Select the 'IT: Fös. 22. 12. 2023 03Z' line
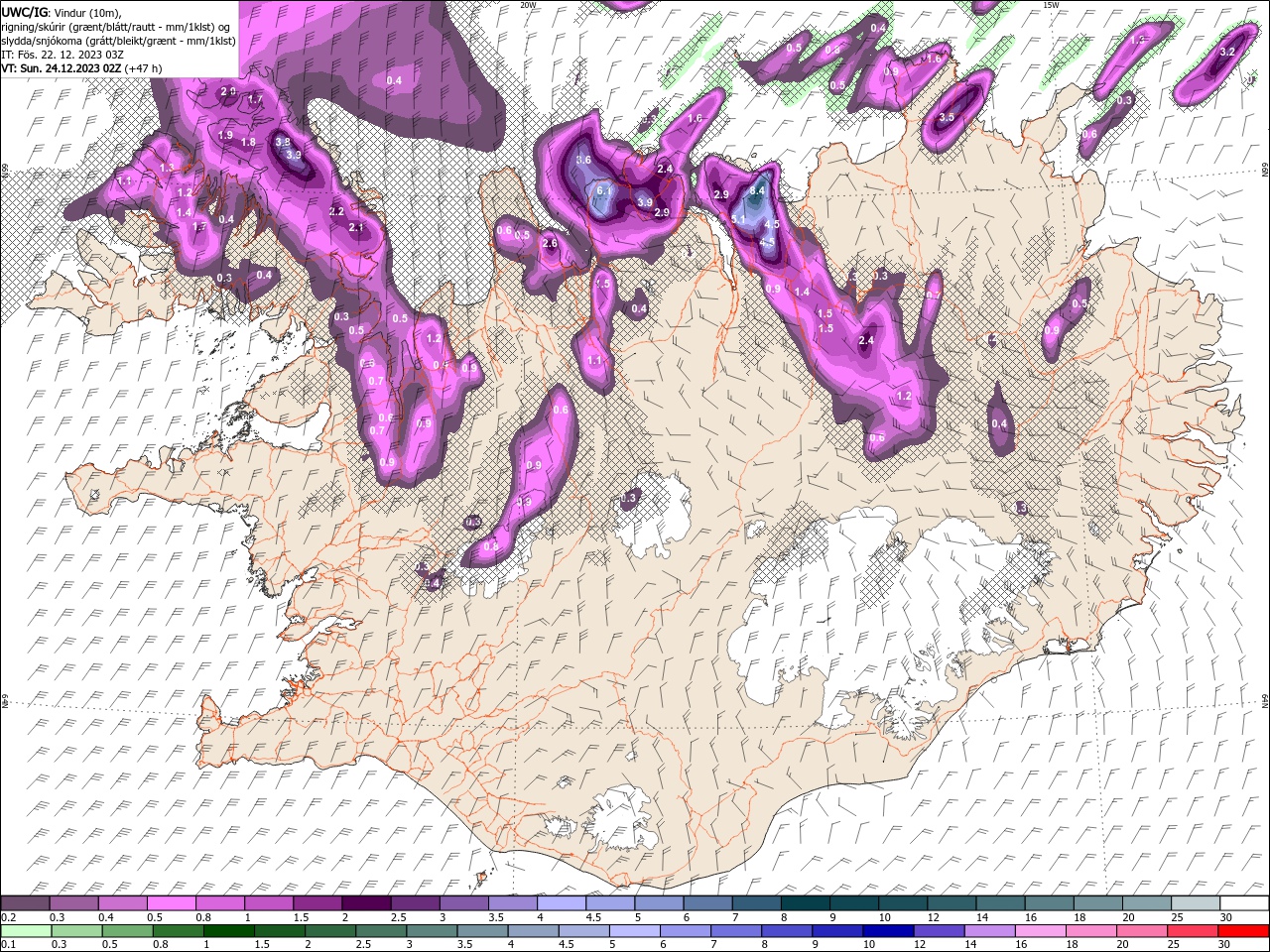 pos(63,54)
